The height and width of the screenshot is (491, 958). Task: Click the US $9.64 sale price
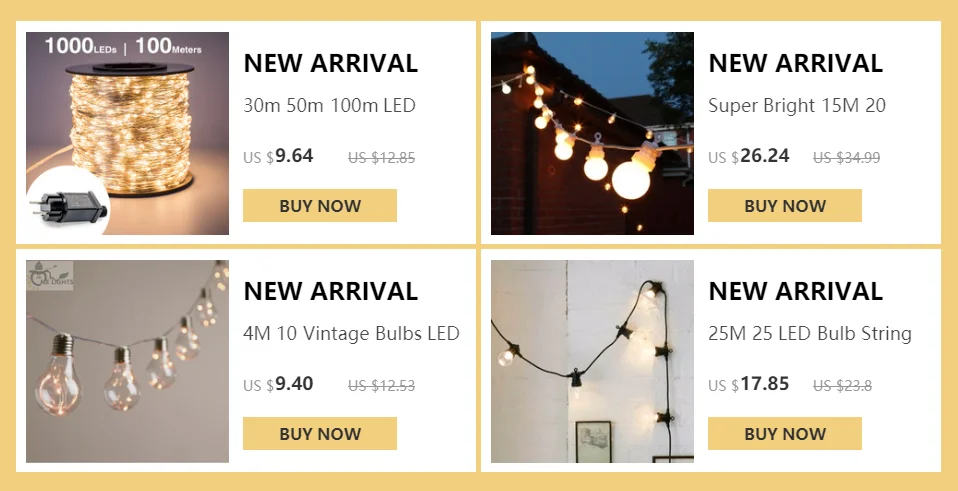[278, 156]
